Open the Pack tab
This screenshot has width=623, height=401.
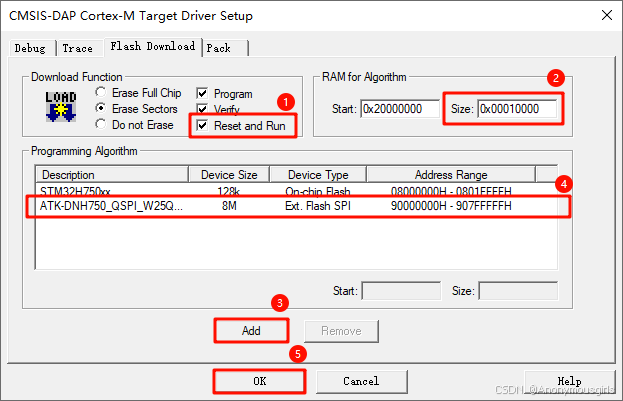(225, 48)
